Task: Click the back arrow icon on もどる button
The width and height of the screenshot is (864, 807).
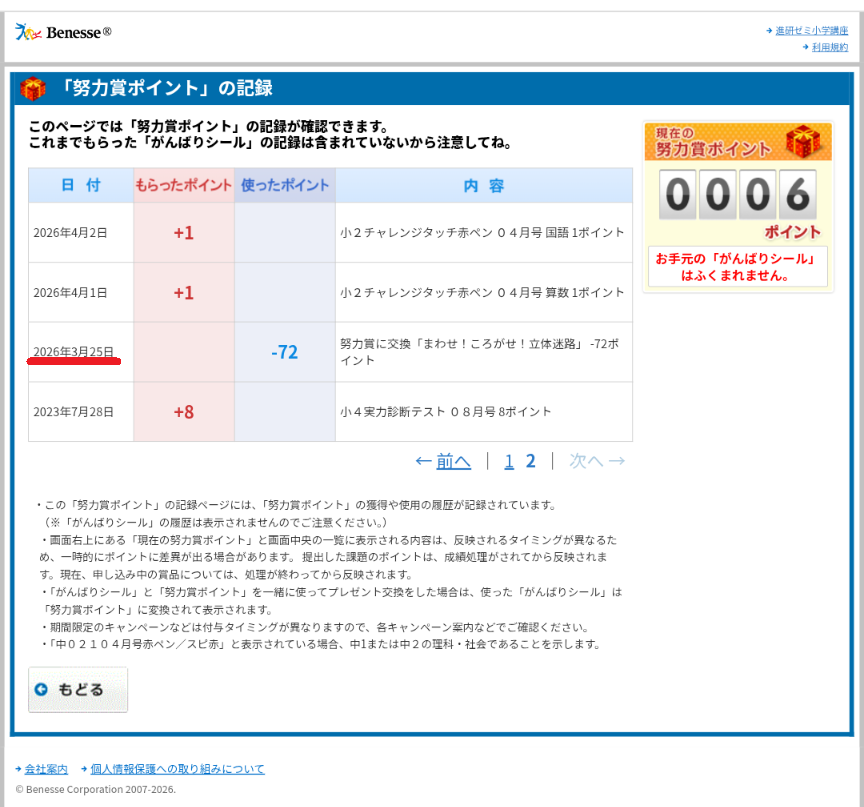Action: (x=41, y=689)
